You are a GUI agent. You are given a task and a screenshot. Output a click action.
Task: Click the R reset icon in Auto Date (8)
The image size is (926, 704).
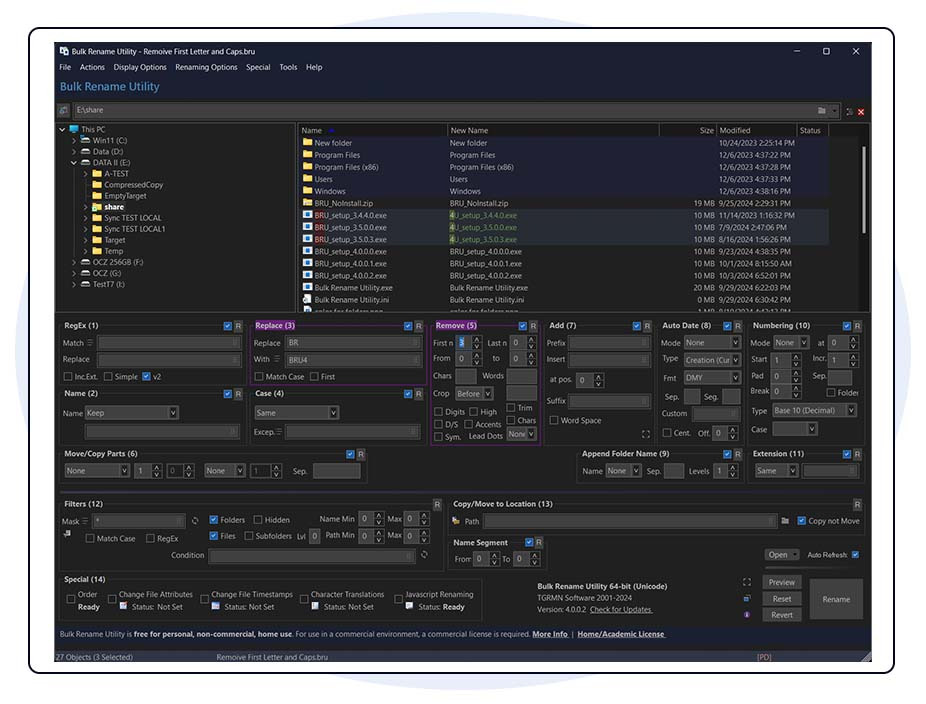[738, 326]
